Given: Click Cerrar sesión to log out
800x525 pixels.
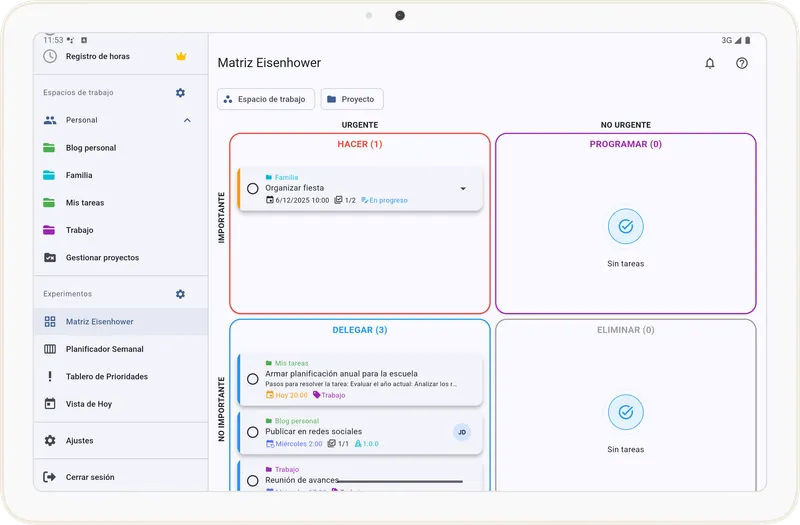Looking at the screenshot, I should click(89, 477).
